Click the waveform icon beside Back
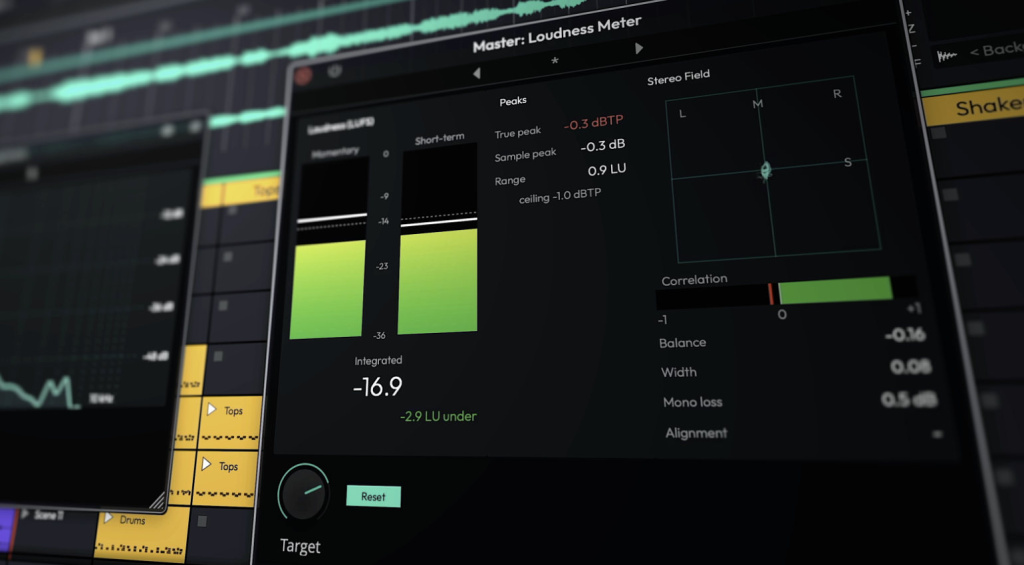The image size is (1024, 565). pyautogui.click(x=947, y=57)
